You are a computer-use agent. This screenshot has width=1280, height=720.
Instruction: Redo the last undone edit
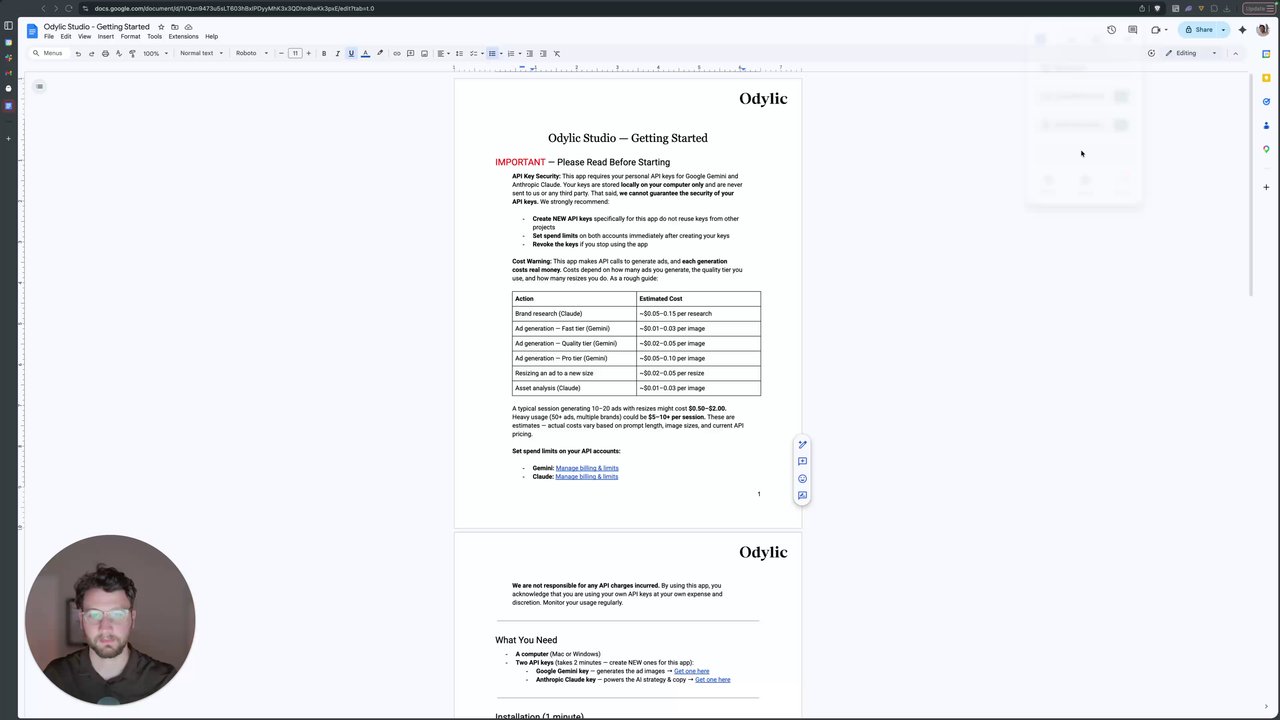pyautogui.click(x=91, y=53)
